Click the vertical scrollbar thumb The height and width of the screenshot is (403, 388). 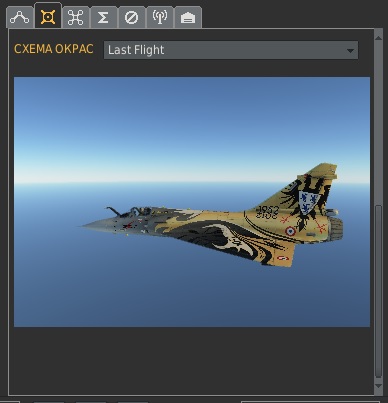tap(378, 291)
